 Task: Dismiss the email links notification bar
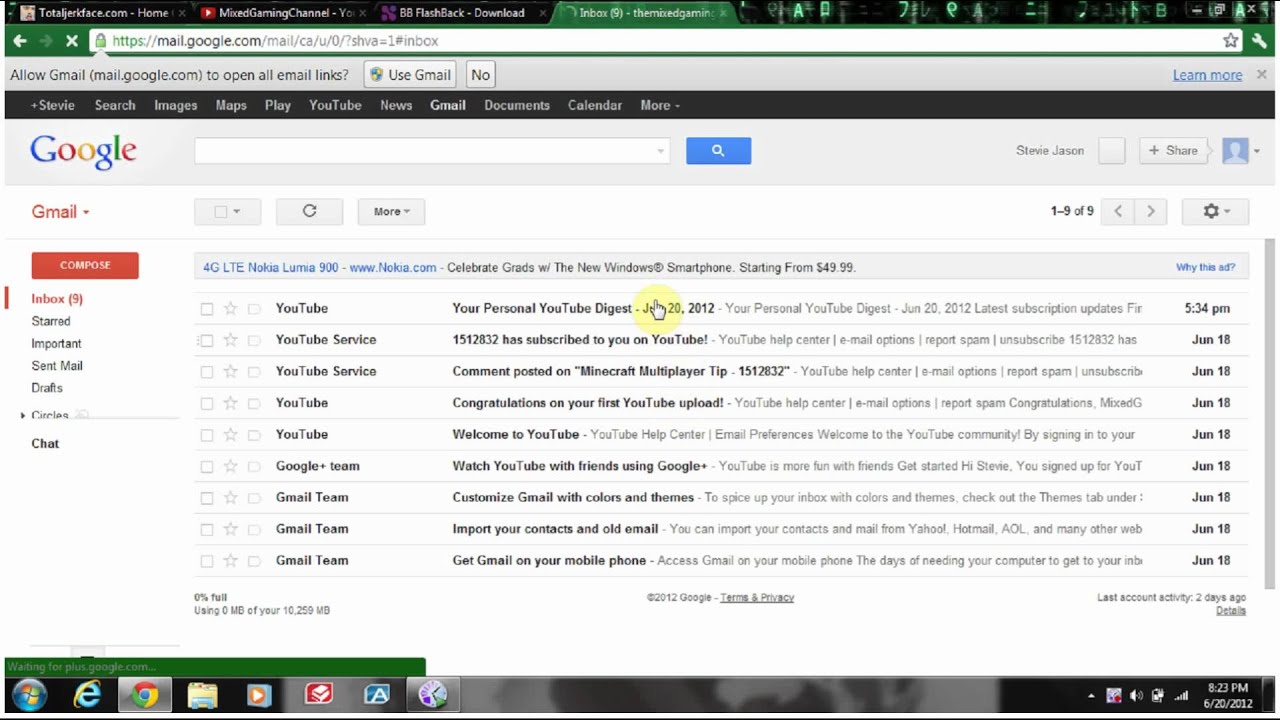pos(1261,74)
